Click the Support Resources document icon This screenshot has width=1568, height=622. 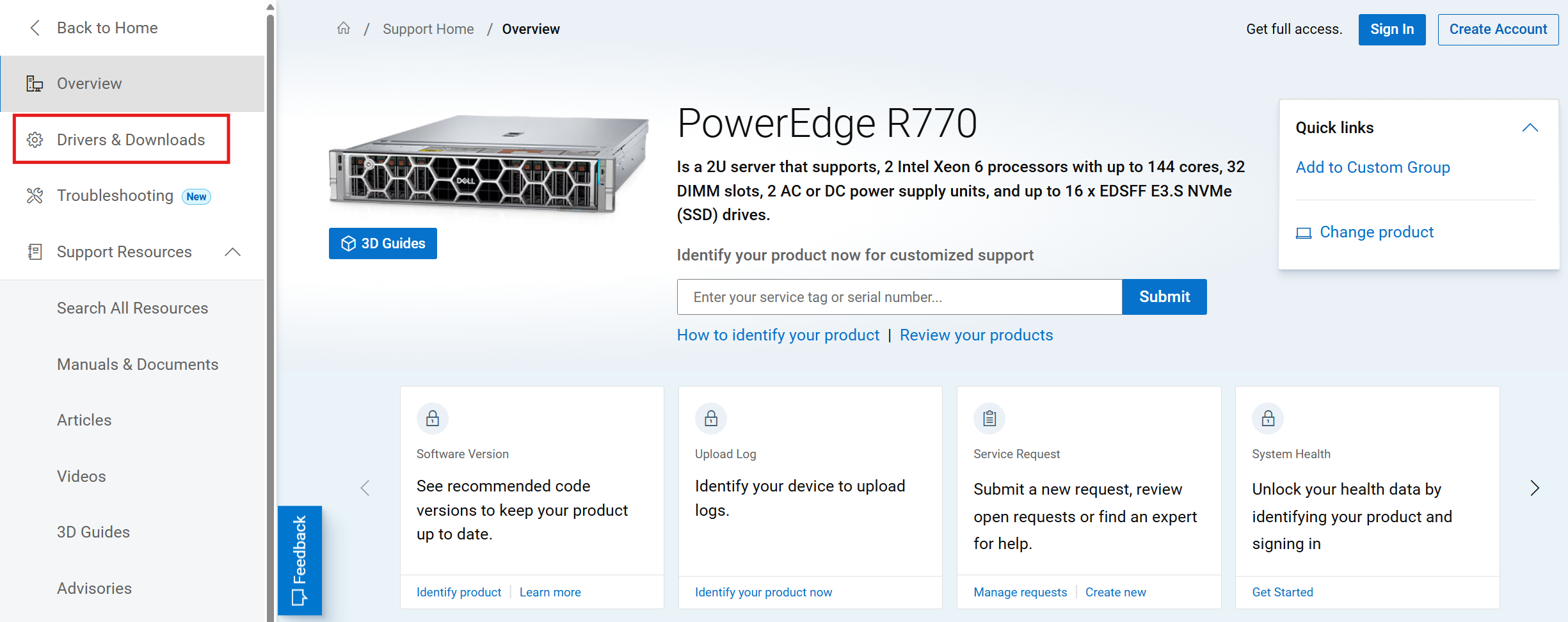click(35, 252)
